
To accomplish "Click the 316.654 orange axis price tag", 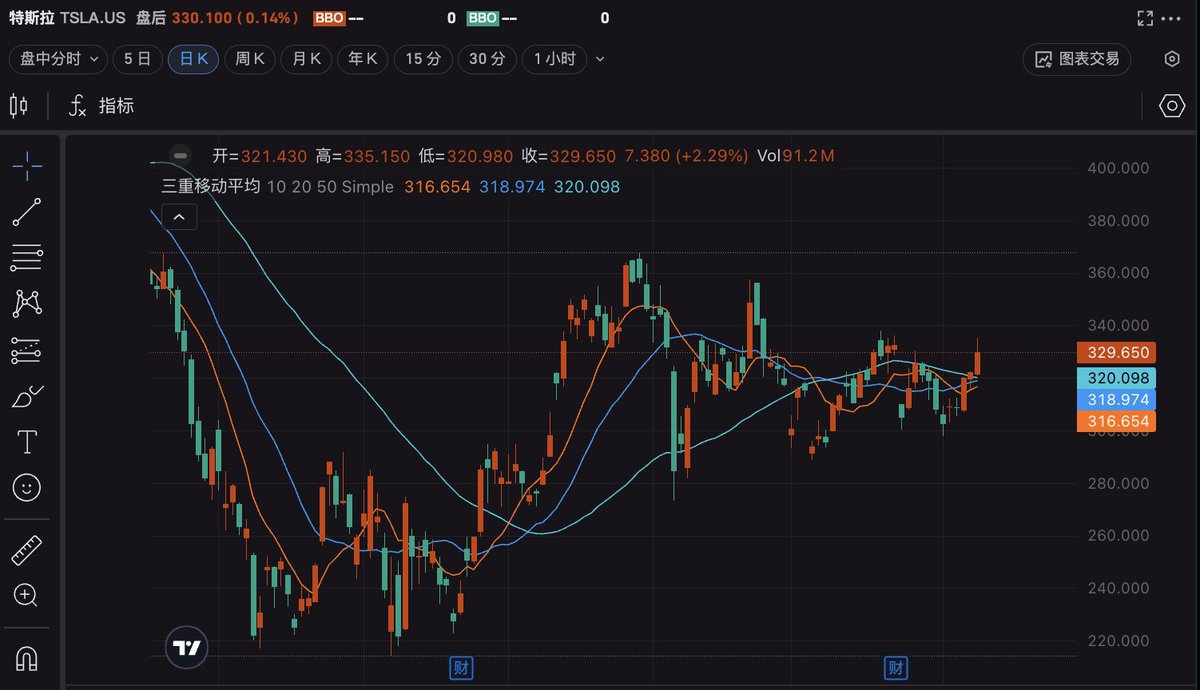I will point(1115,421).
